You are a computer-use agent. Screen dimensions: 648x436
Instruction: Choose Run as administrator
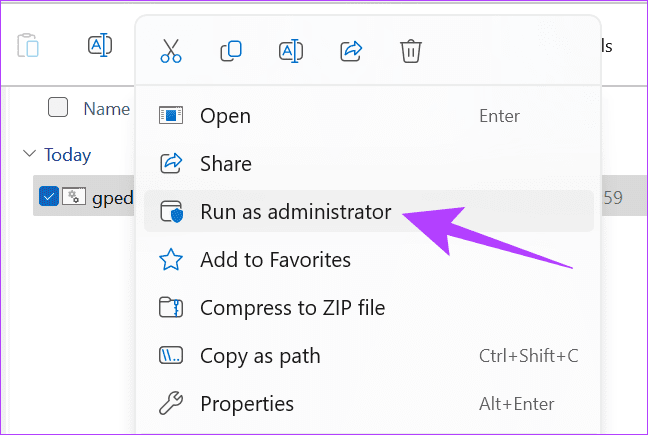[295, 212]
